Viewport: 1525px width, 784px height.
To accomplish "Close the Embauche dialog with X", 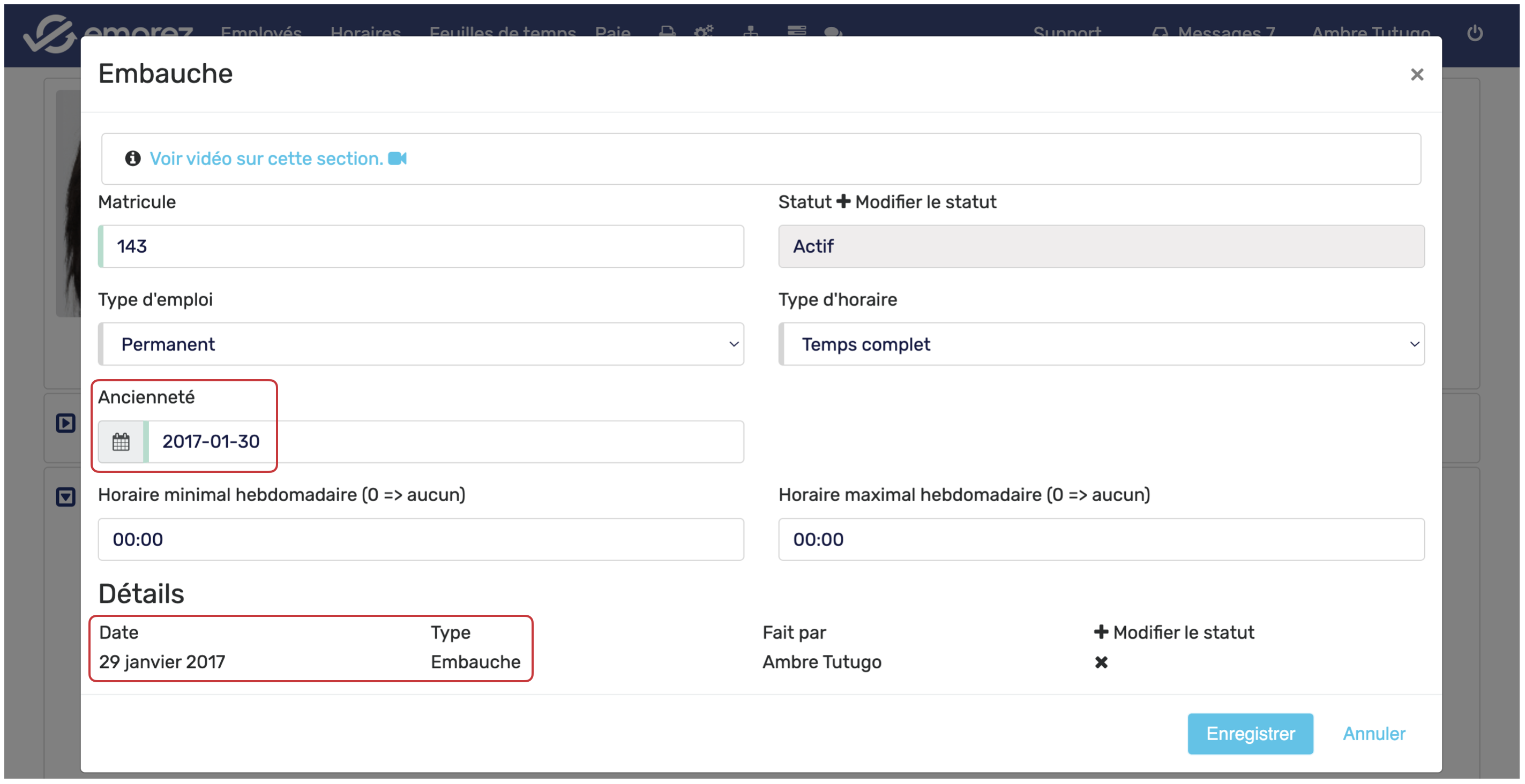I will click(1416, 74).
